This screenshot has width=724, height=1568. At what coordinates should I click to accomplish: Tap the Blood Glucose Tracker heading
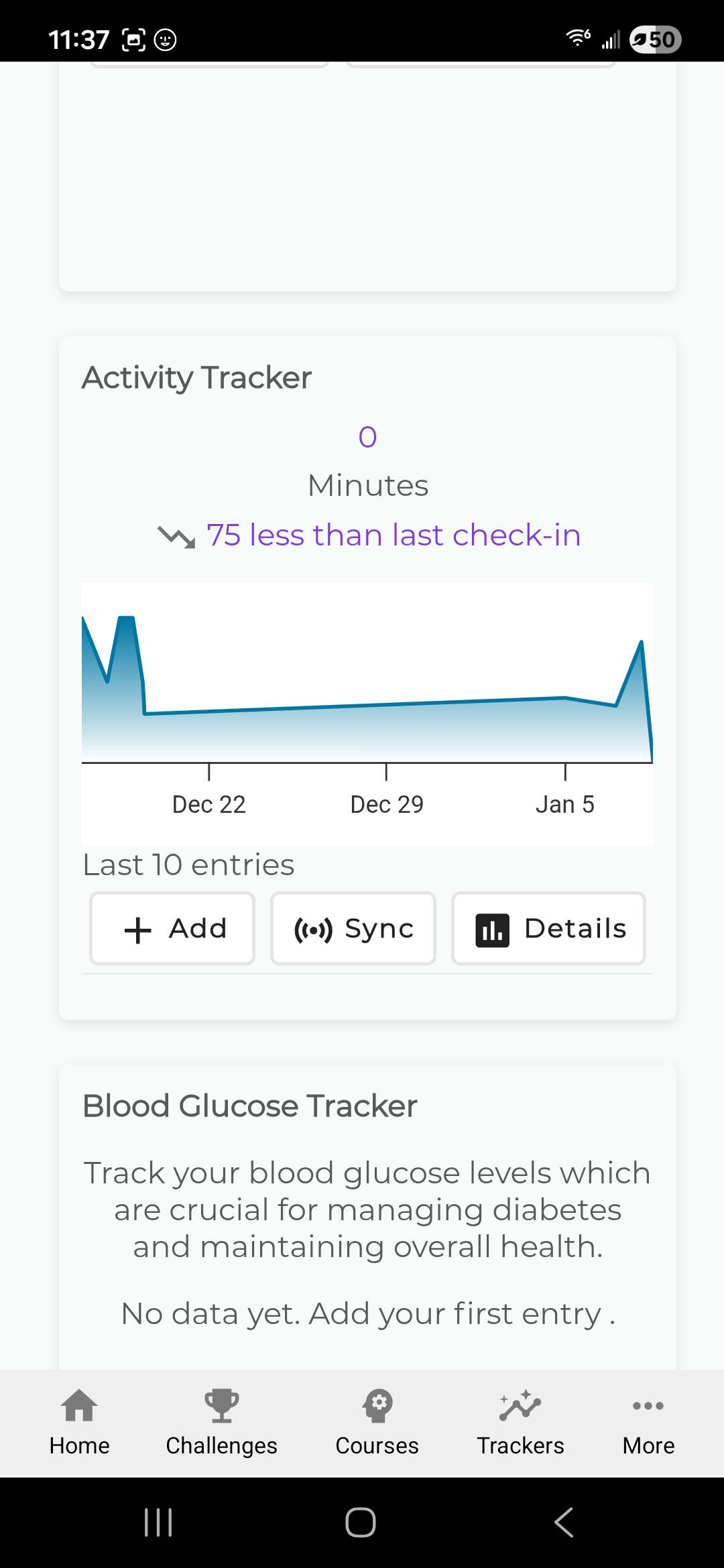point(249,1106)
